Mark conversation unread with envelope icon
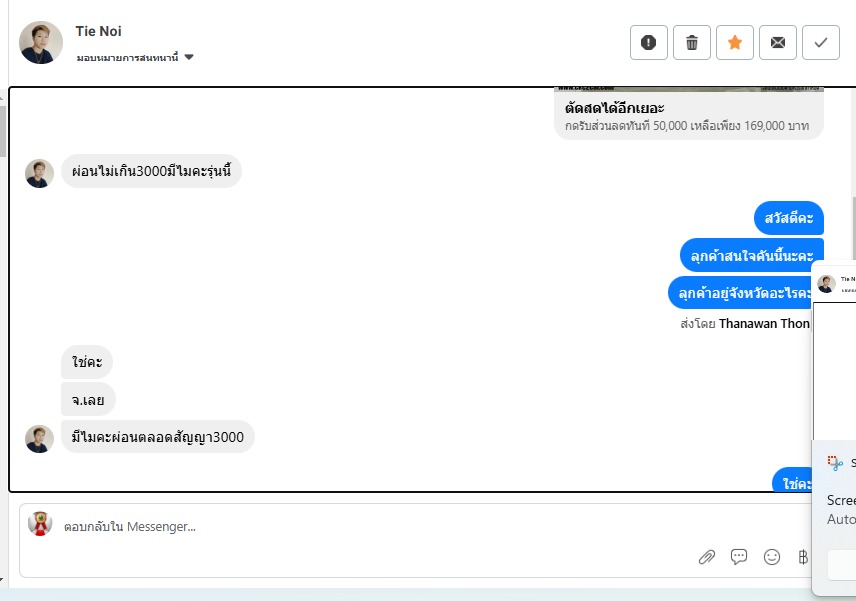The height and width of the screenshot is (601, 856). (778, 42)
